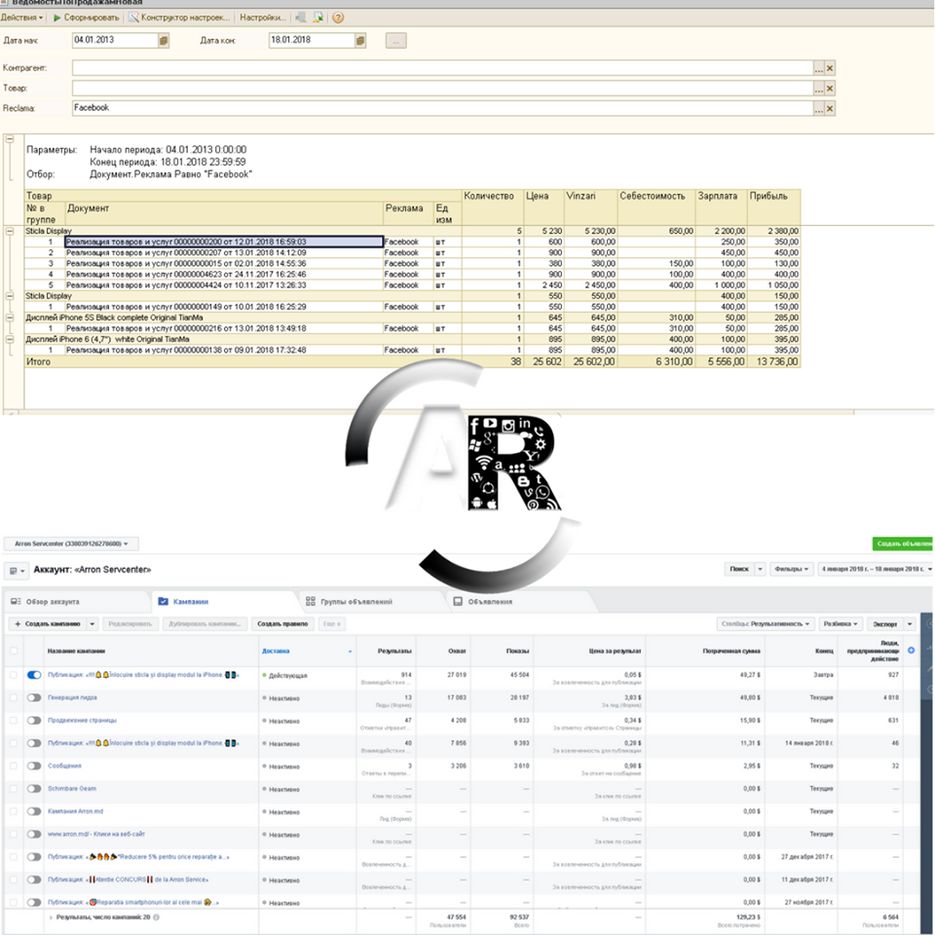This screenshot has height=935, width=935.
Task: Open account view dropdown beside Аккаунт title
Action: point(16,571)
